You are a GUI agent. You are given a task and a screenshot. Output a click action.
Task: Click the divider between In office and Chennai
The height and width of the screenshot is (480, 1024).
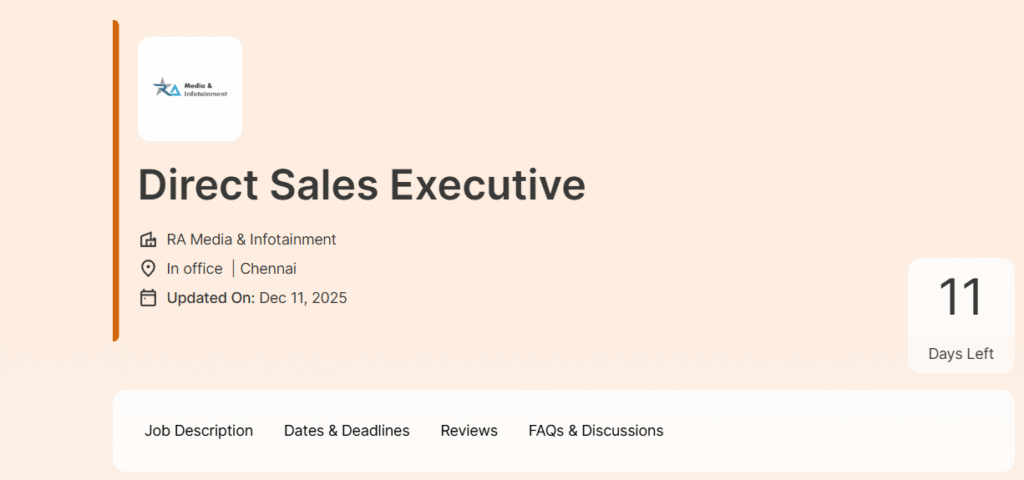click(x=233, y=269)
